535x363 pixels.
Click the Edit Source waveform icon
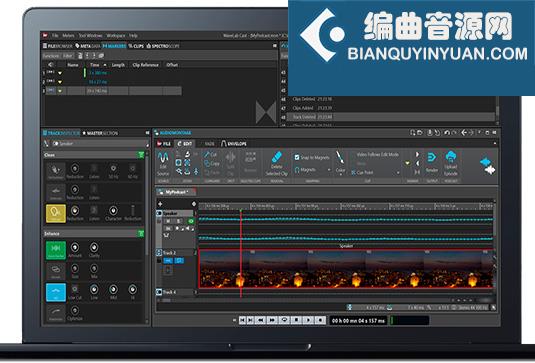tap(163, 157)
